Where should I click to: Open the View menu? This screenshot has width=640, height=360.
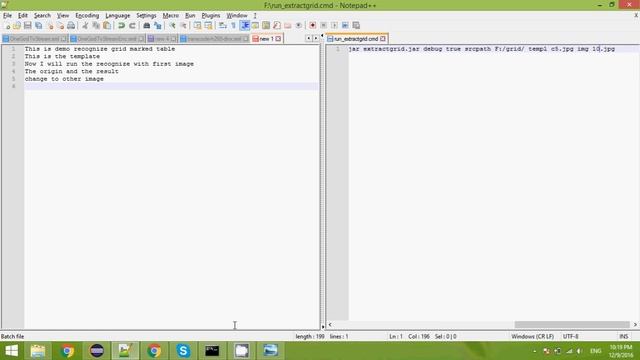[x=62, y=16]
